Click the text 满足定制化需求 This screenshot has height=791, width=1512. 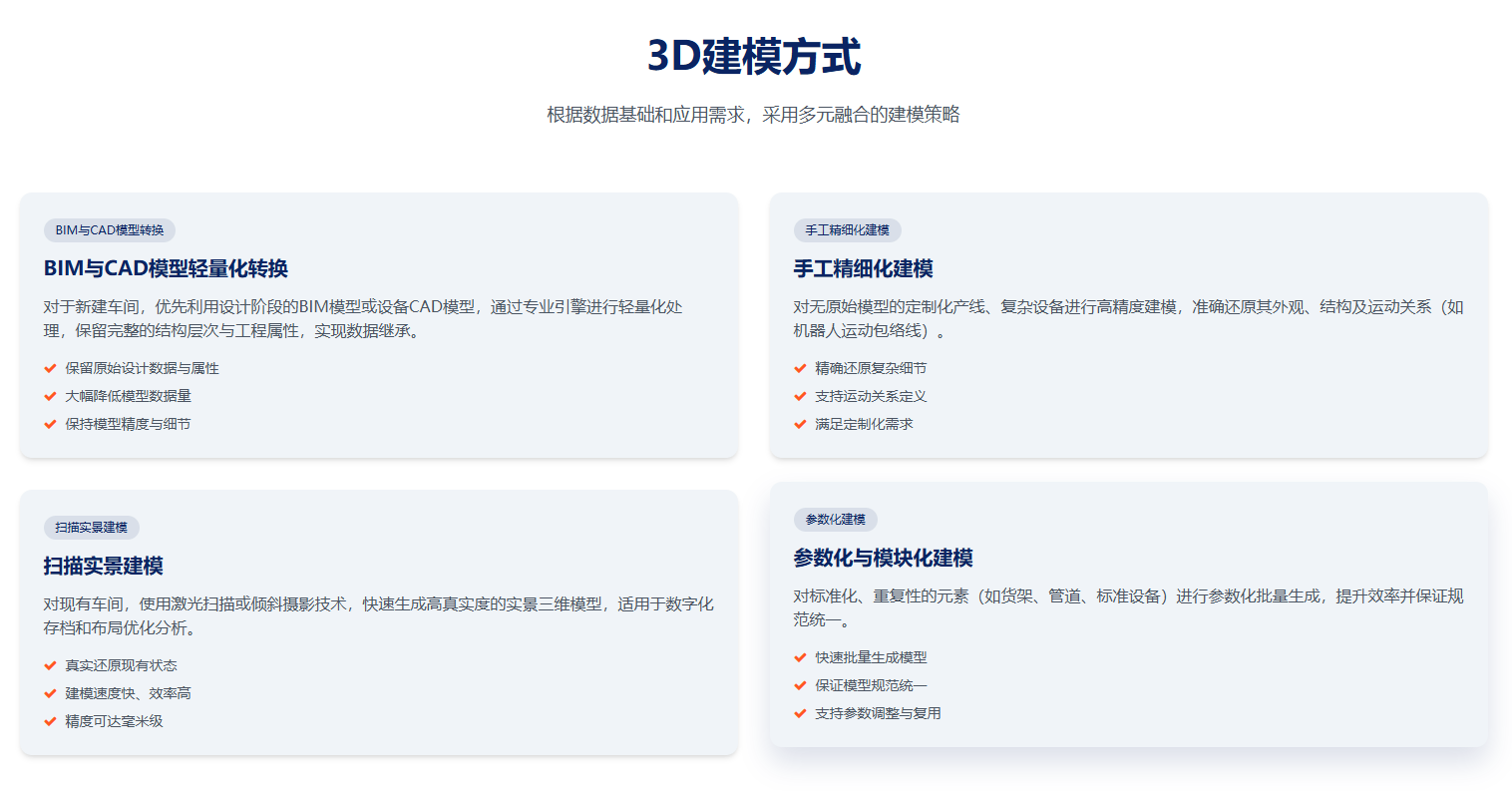coord(865,424)
